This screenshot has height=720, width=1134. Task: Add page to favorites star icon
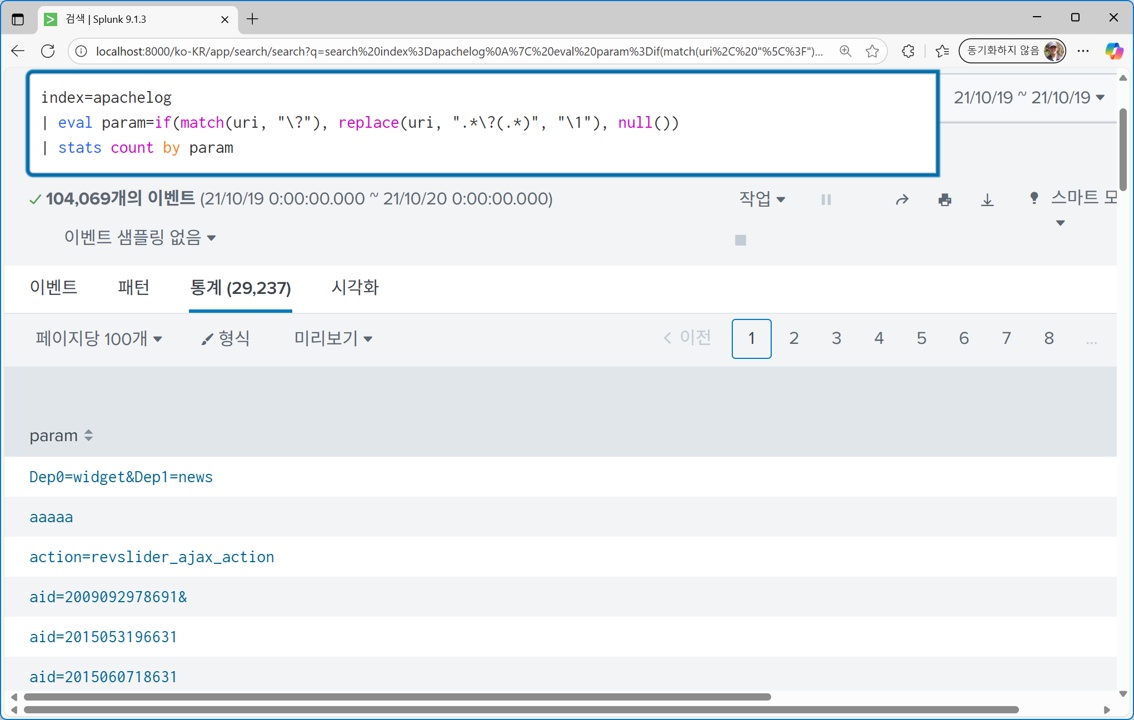pos(872,51)
